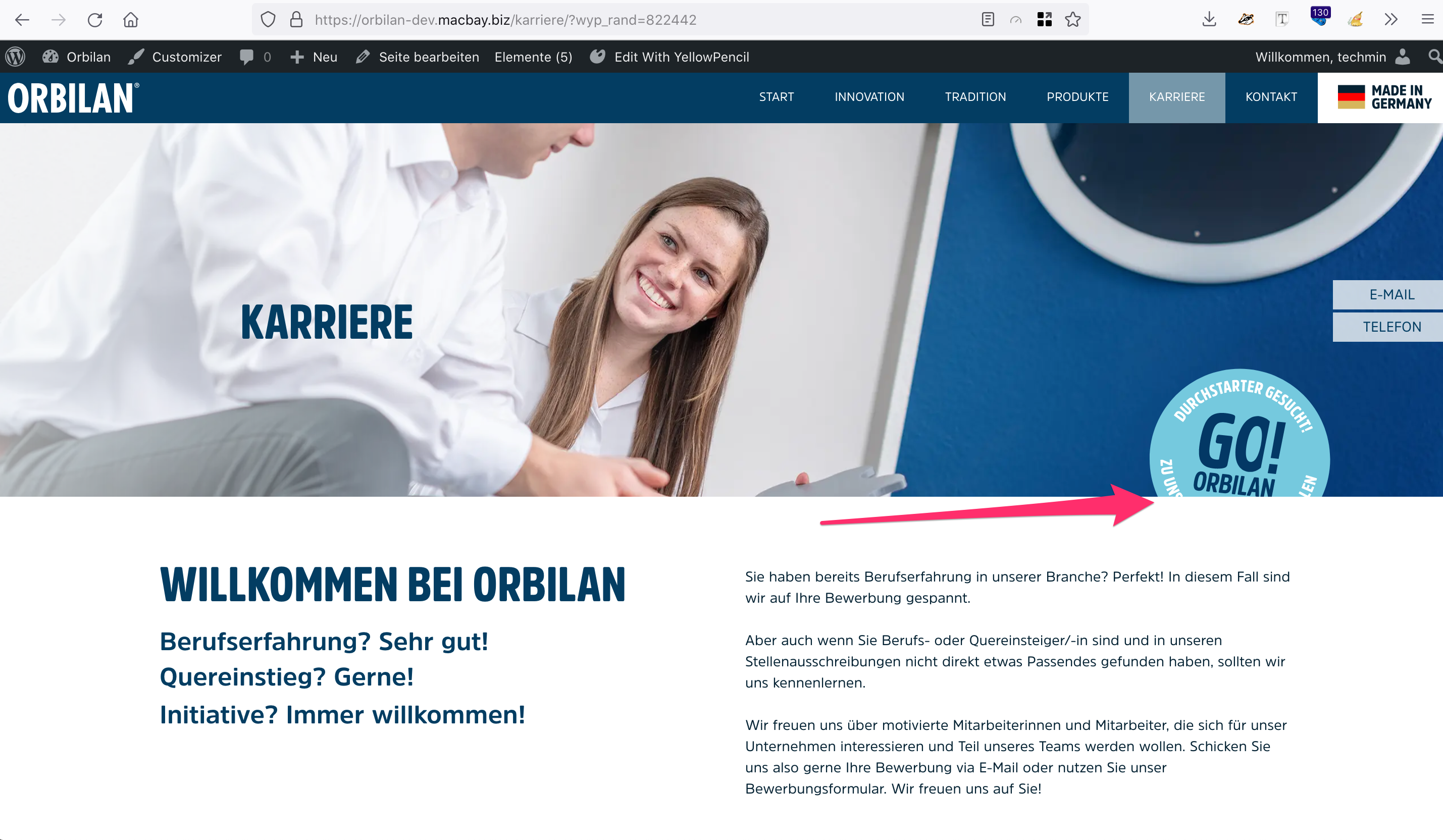Click the paragraph starting 'Aber auch wenn Sie'
The height and width of the screenshot is (840, 1443).
(x=1015, y=661)
